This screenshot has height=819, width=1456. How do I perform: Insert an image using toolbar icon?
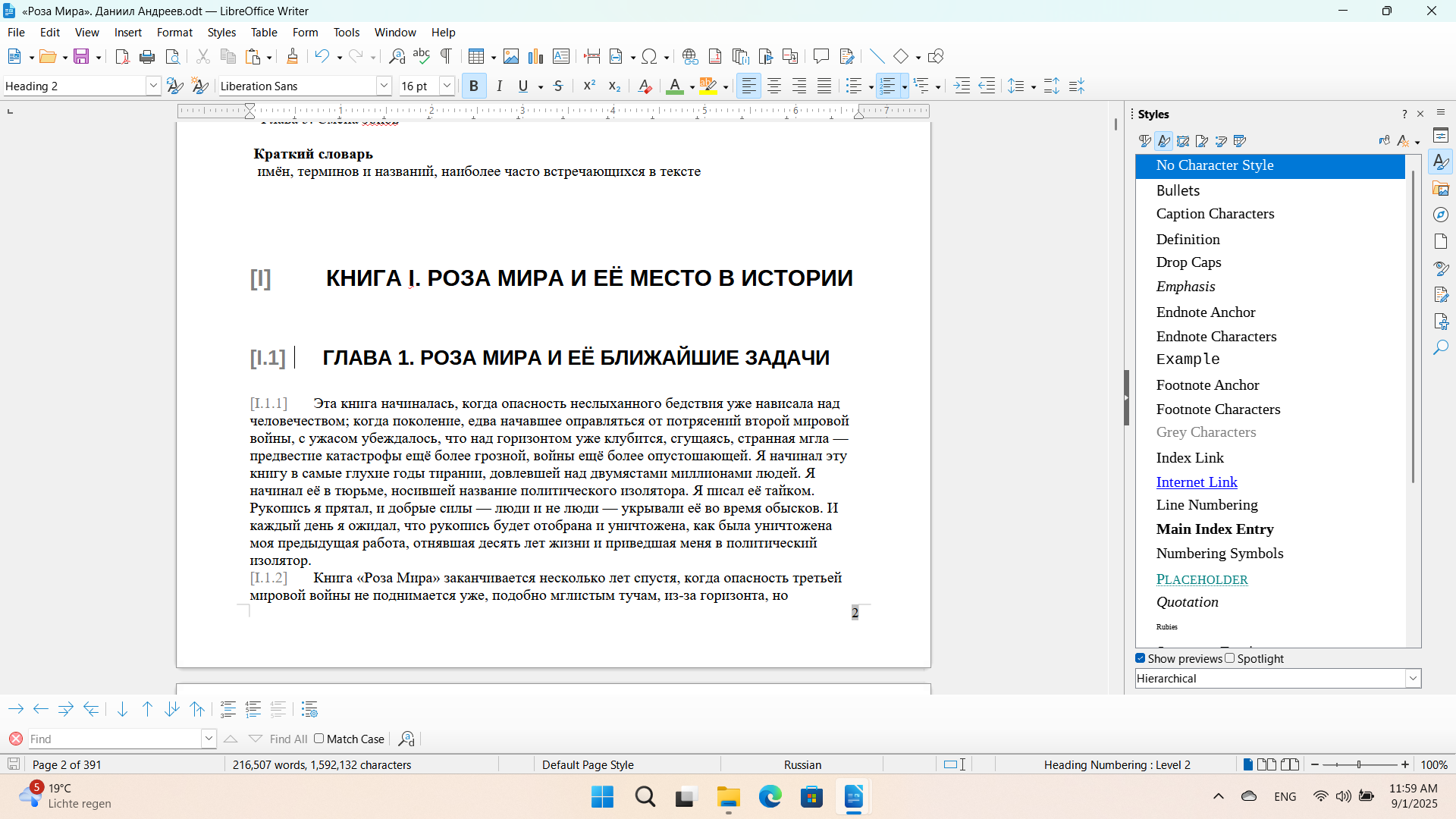511,56
